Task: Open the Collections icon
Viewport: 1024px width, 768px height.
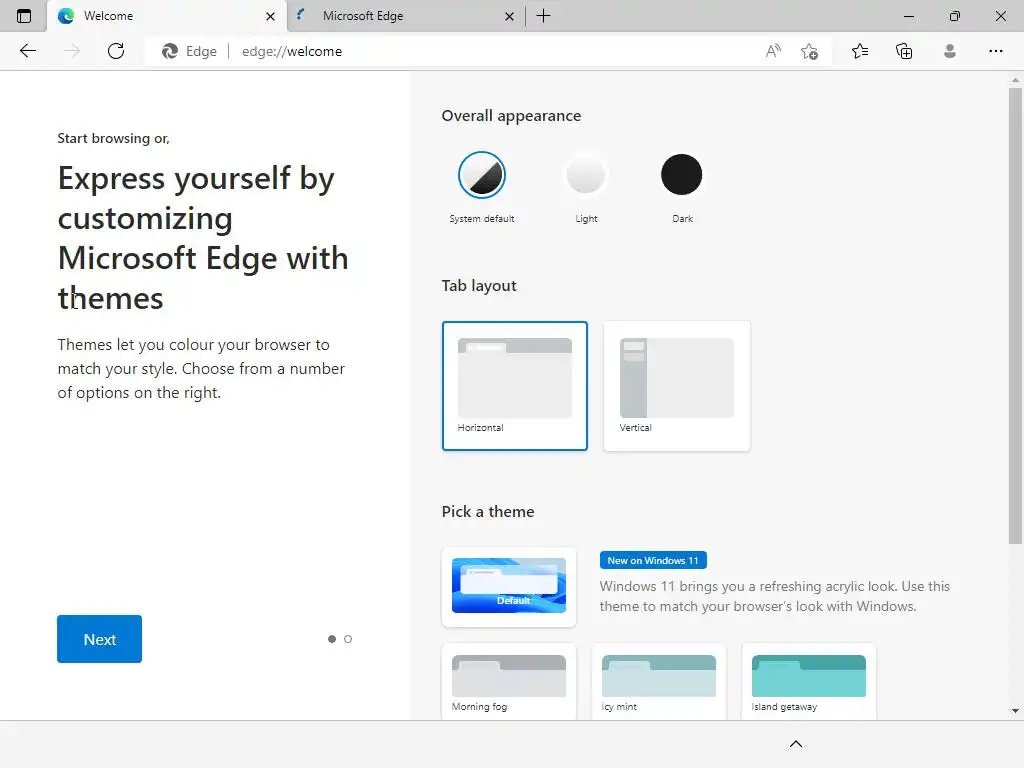Action: click(x=904, y=51)
